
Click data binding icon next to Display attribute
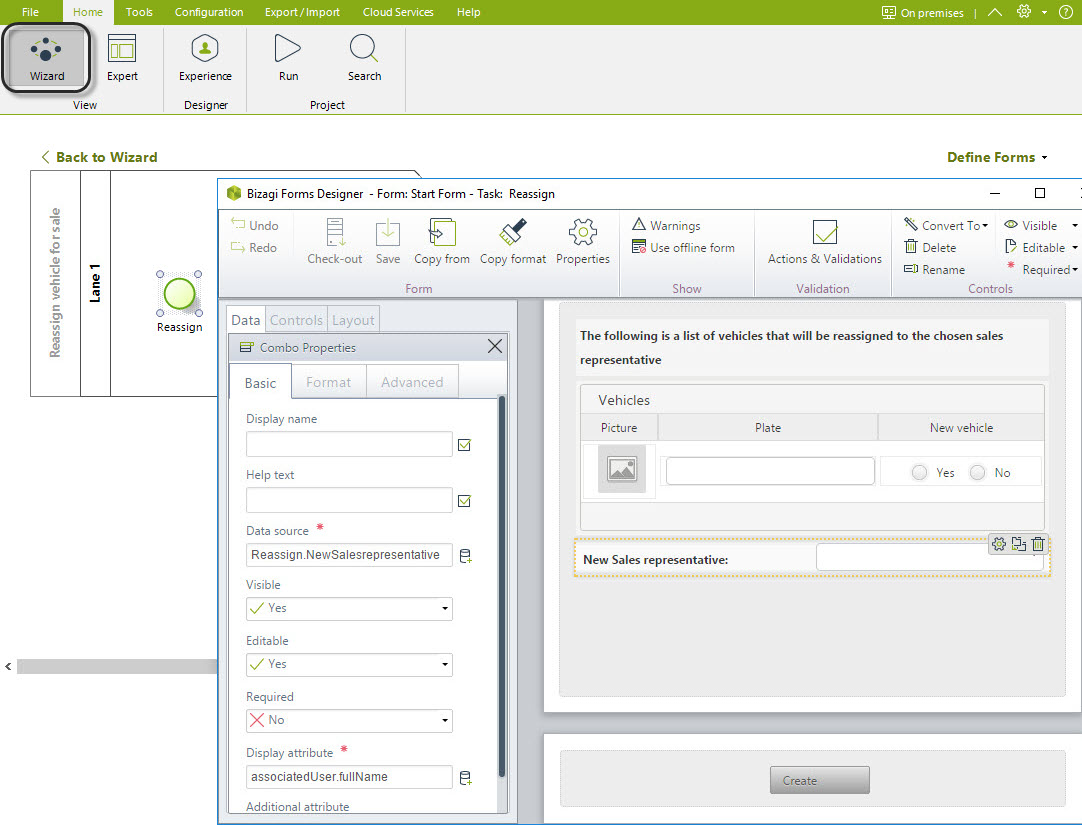[x=466, y=777]
